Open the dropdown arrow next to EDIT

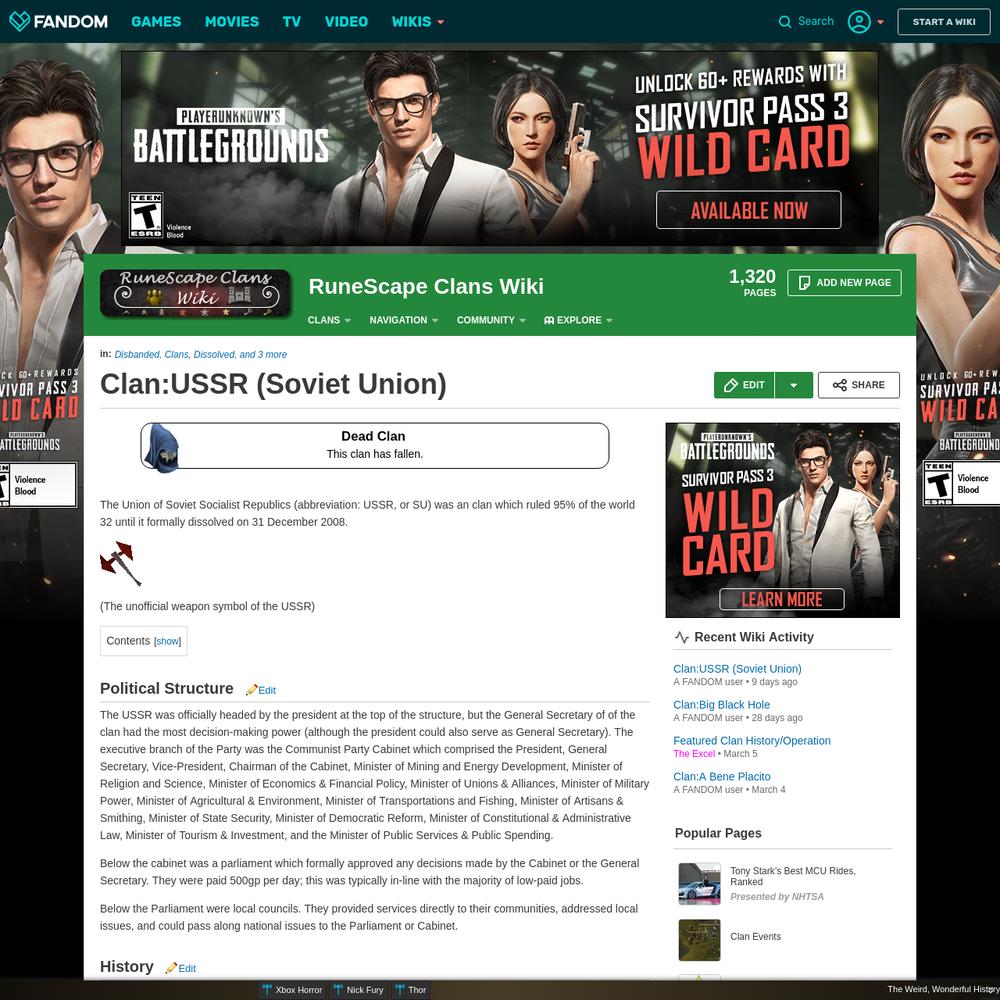794,385
